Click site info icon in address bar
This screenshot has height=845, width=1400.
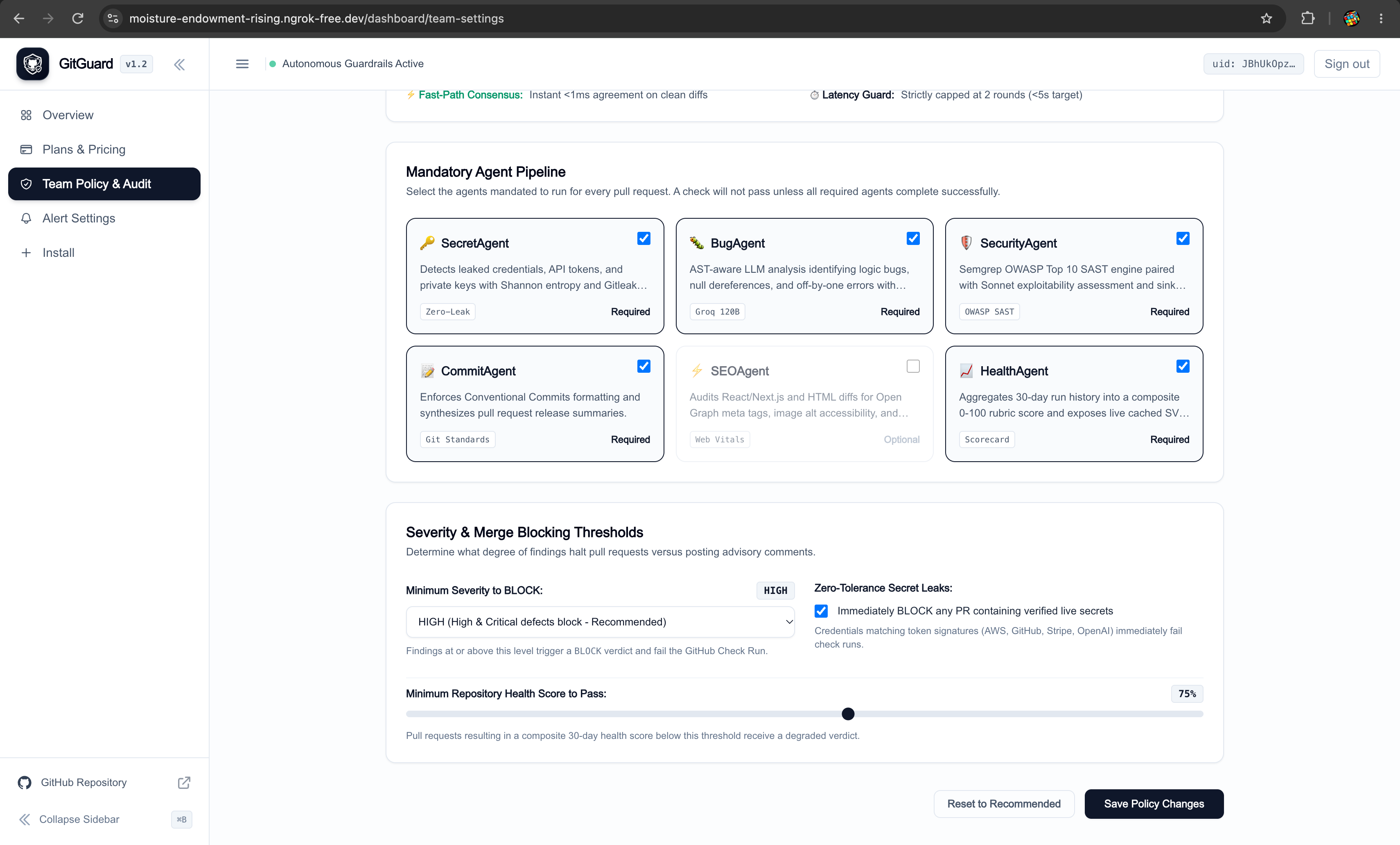click(x=113, y=18)
